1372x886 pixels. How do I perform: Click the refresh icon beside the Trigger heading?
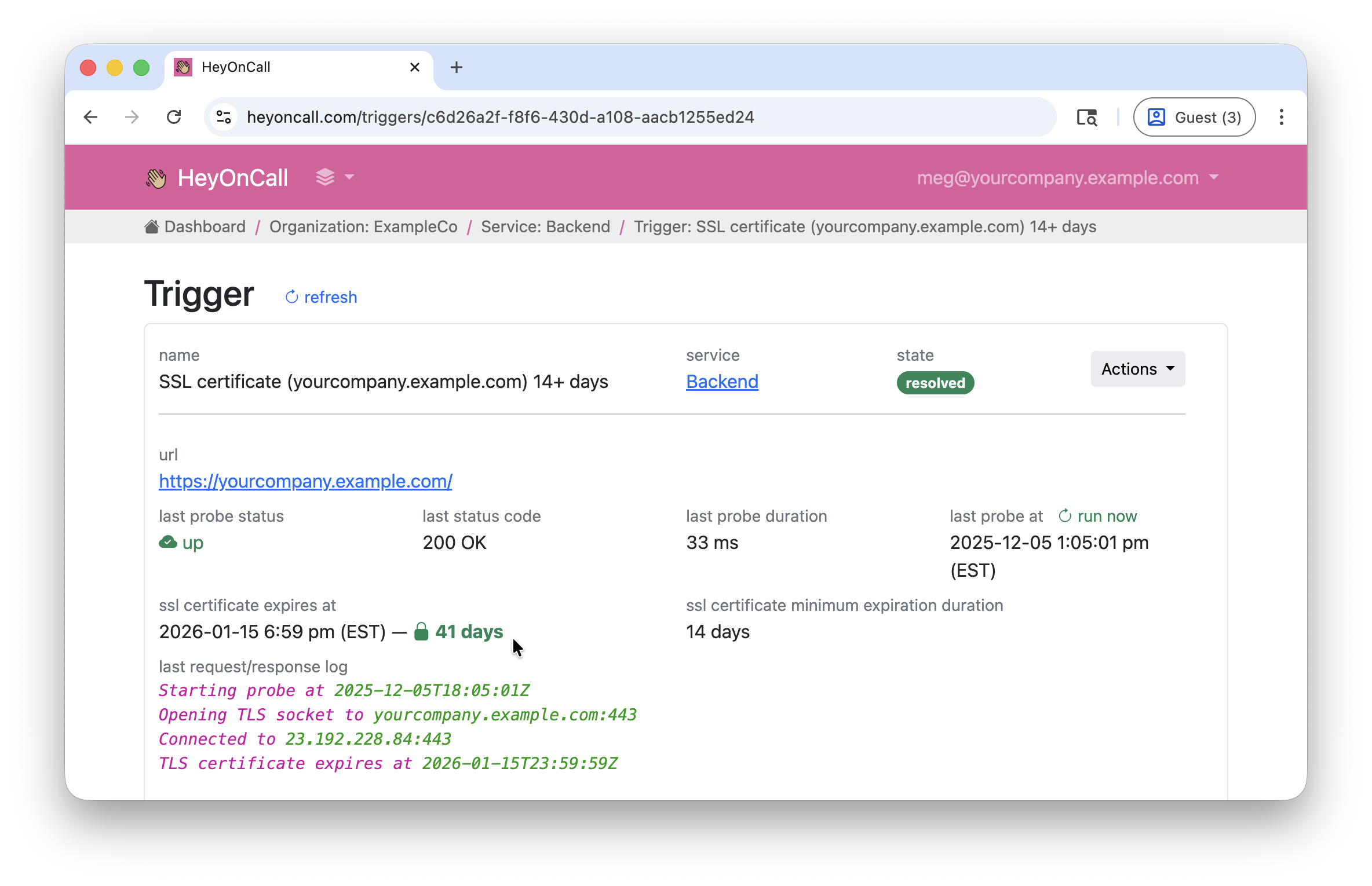(292, 296)
